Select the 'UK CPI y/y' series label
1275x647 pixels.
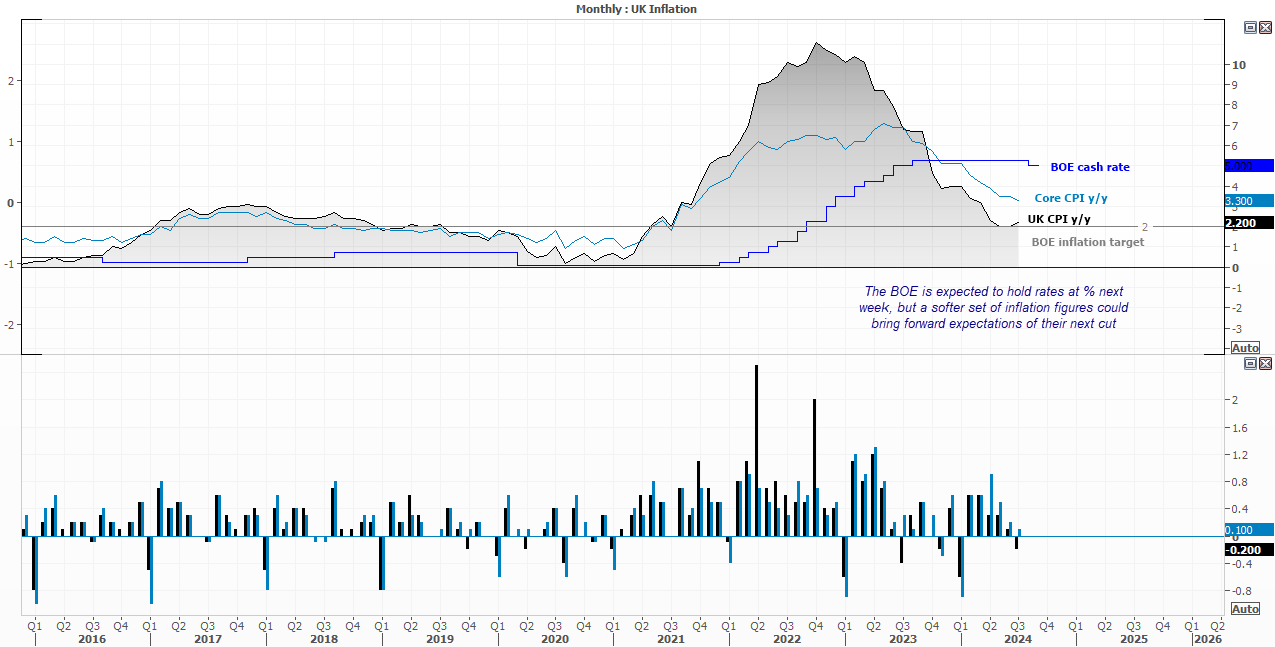[x=1059, y=218]
